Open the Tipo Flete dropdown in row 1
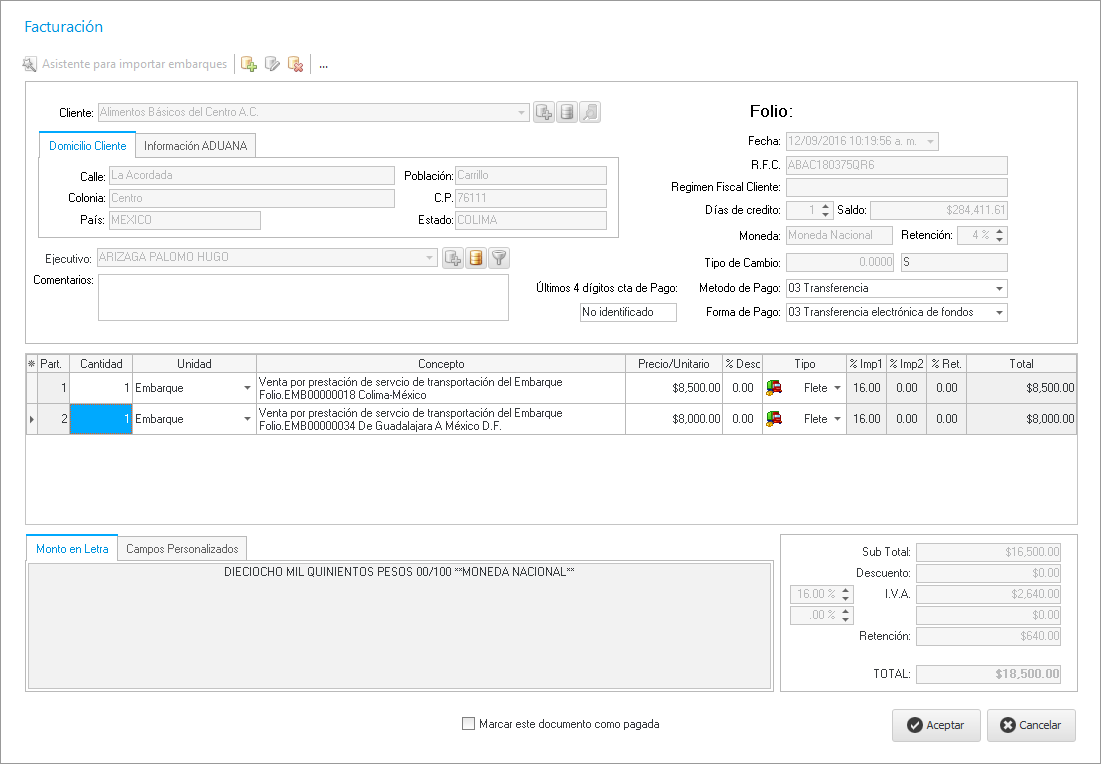 pos(837,388)
